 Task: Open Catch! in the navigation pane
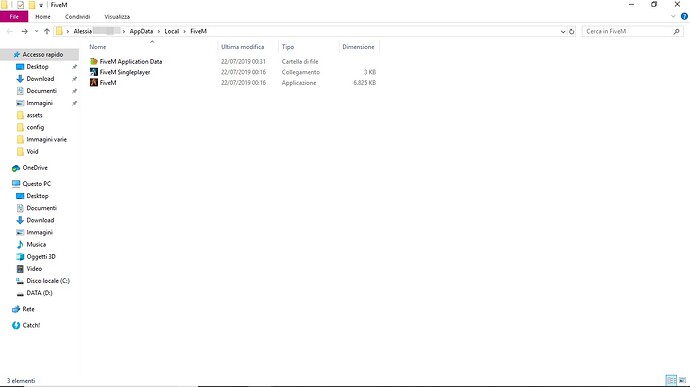pos(31,325)
